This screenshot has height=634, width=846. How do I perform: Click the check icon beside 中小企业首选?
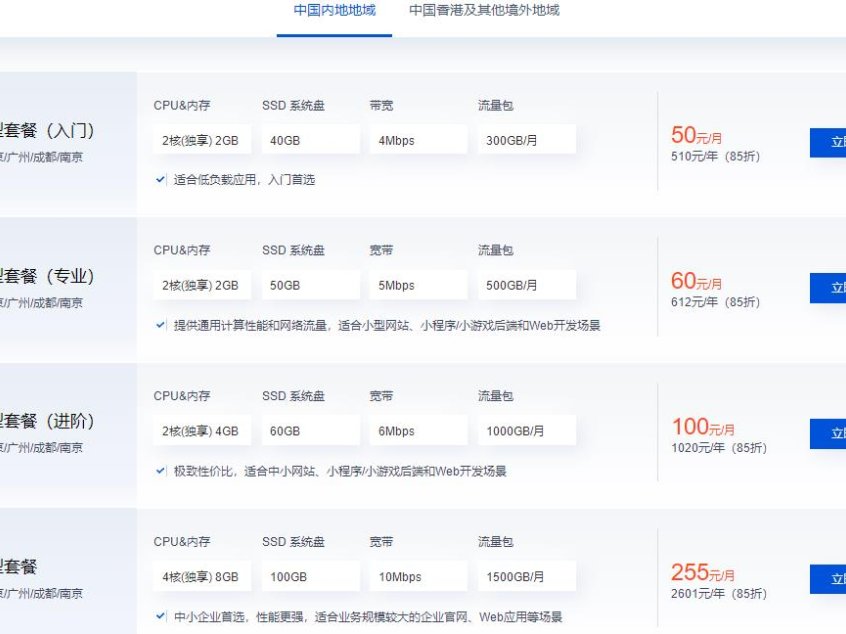coord(160,616)
